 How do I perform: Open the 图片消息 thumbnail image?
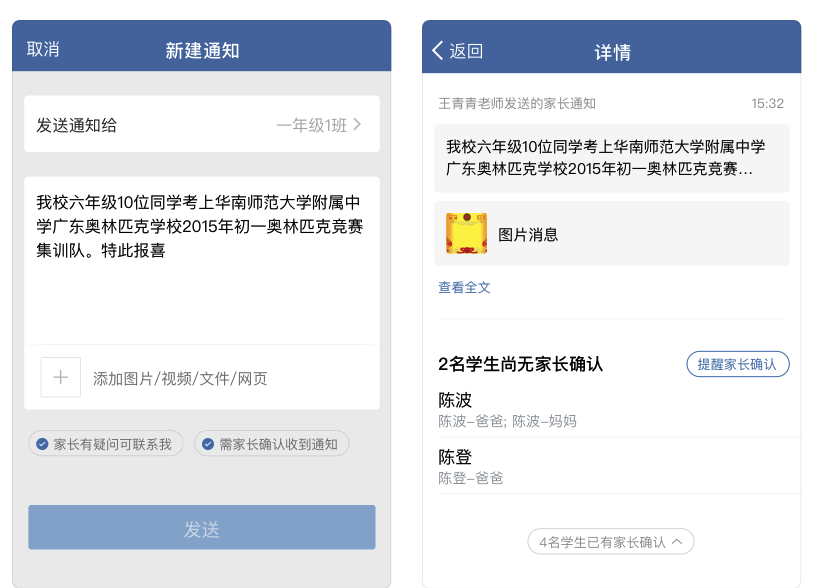click(x=466, y=233)
